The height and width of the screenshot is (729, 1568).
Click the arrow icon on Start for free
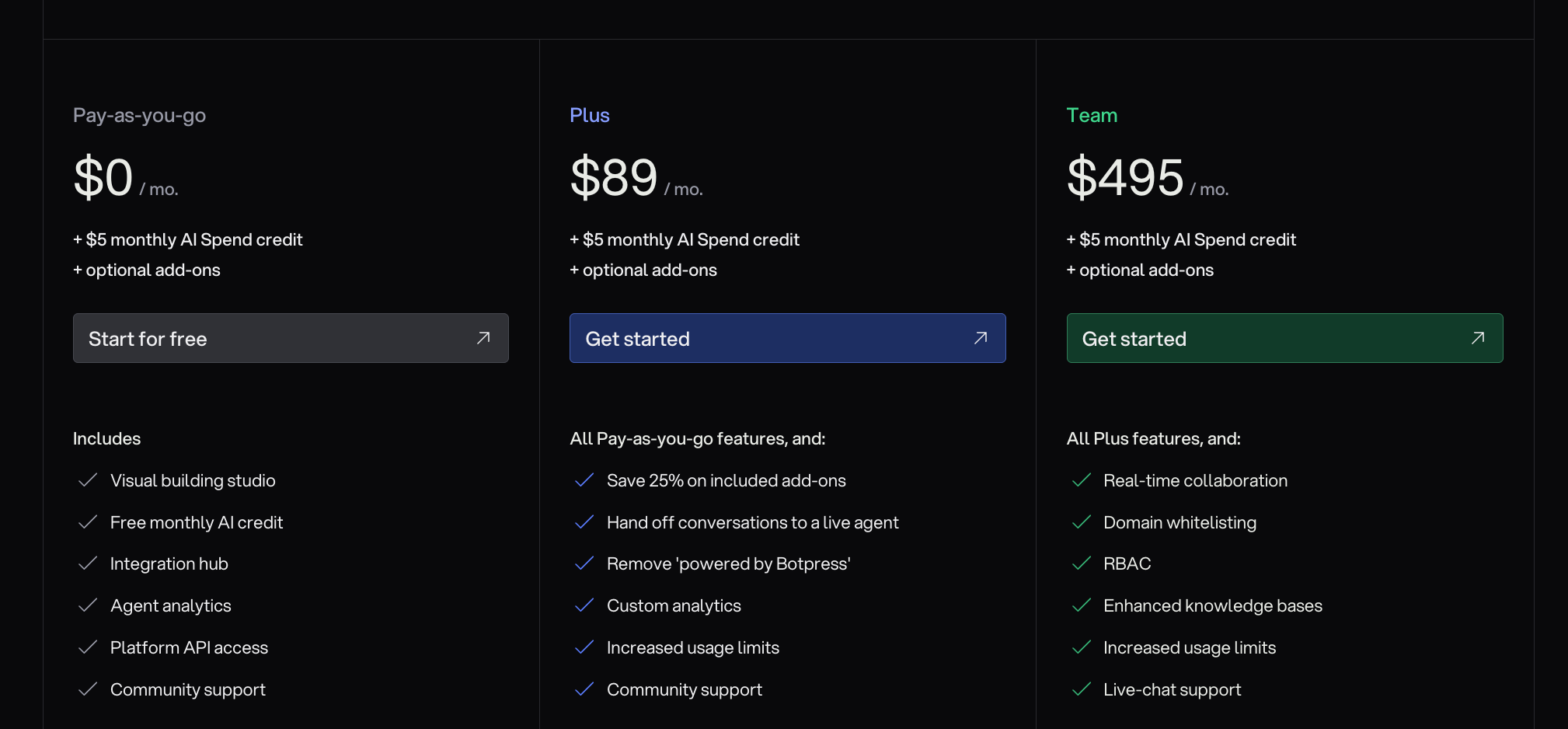483,338
